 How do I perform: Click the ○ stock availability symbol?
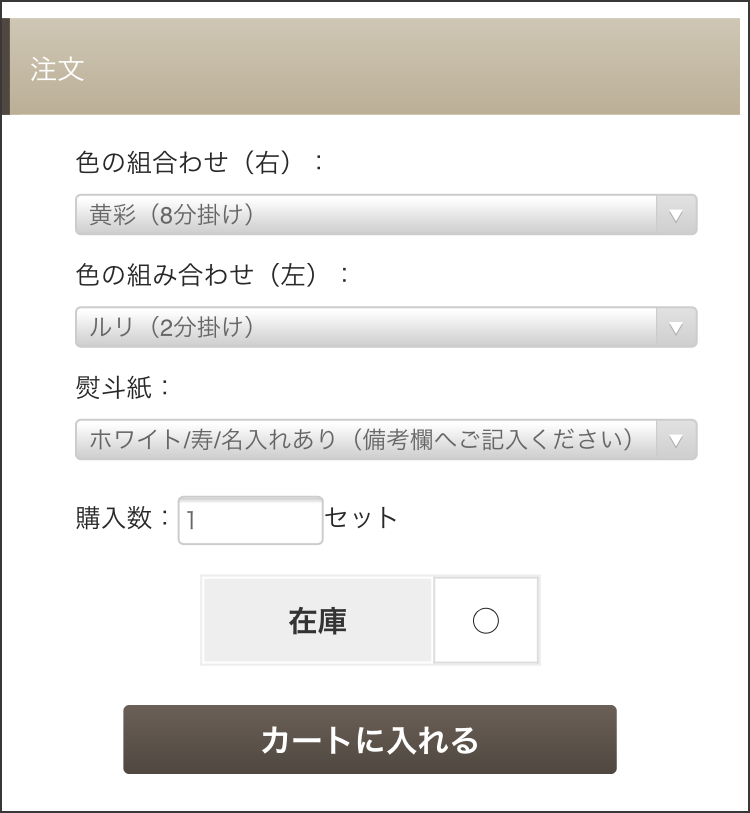[486, 621]
